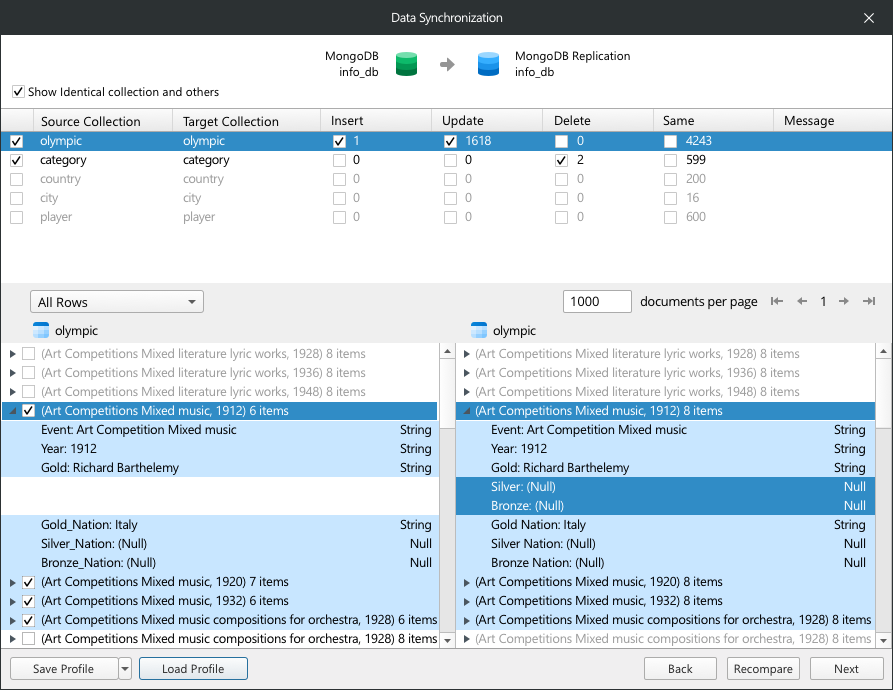The width and height of the screenshot is (893, 690).
Task: Collapse target Mixed music 1912 document
Action: click(x=466, y=410)
